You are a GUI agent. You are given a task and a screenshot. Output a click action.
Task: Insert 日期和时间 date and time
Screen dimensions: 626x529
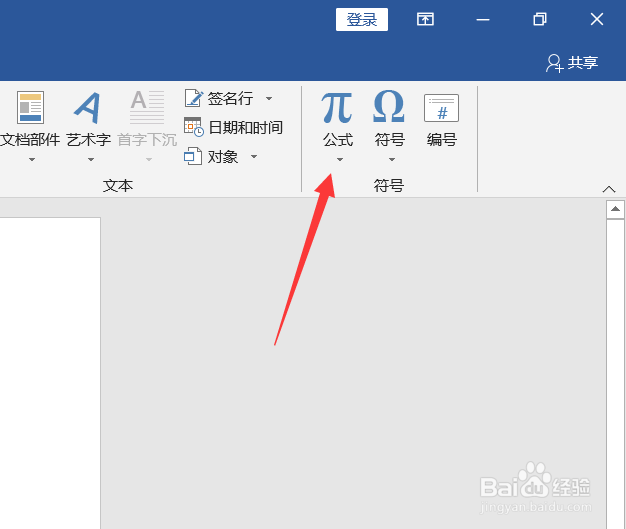pos(234,127)
